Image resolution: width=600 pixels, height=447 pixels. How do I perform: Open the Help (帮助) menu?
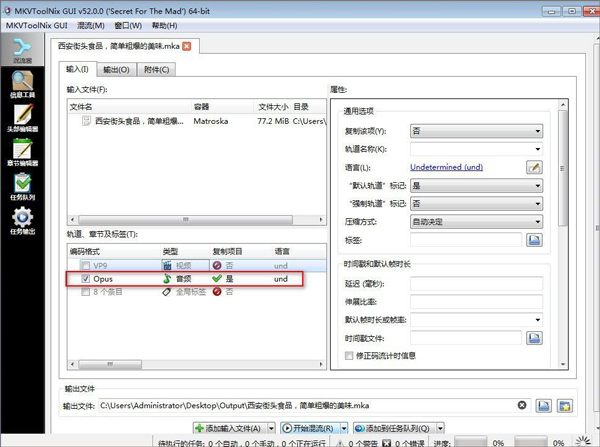pos(165,26)
